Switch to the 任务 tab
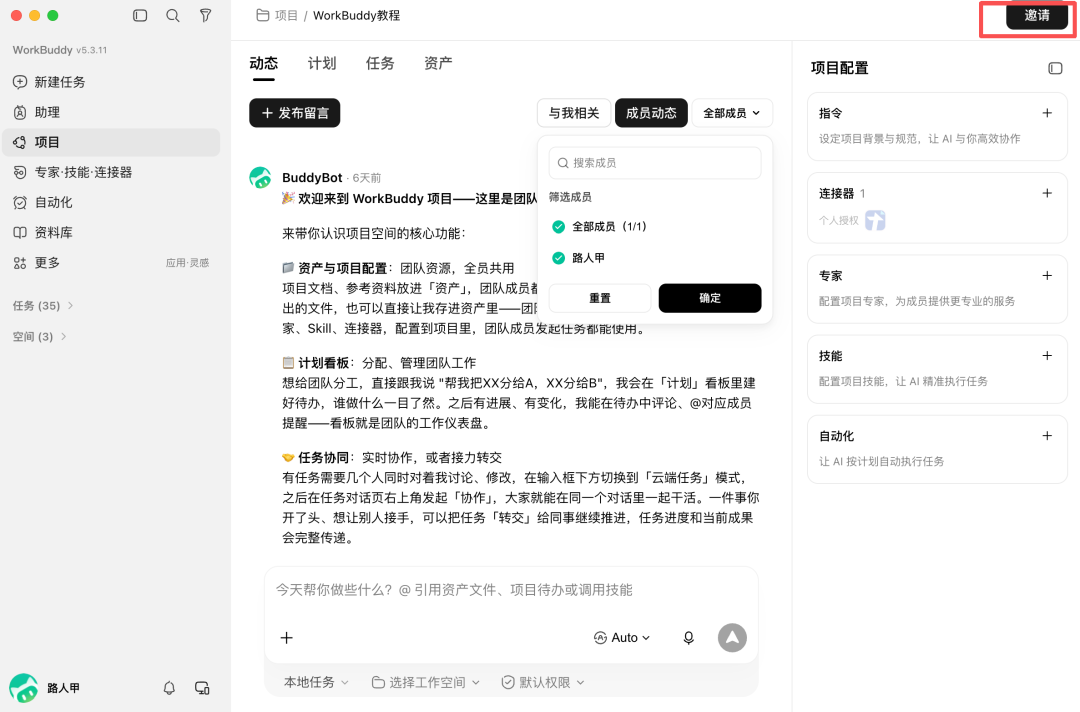 380,63
